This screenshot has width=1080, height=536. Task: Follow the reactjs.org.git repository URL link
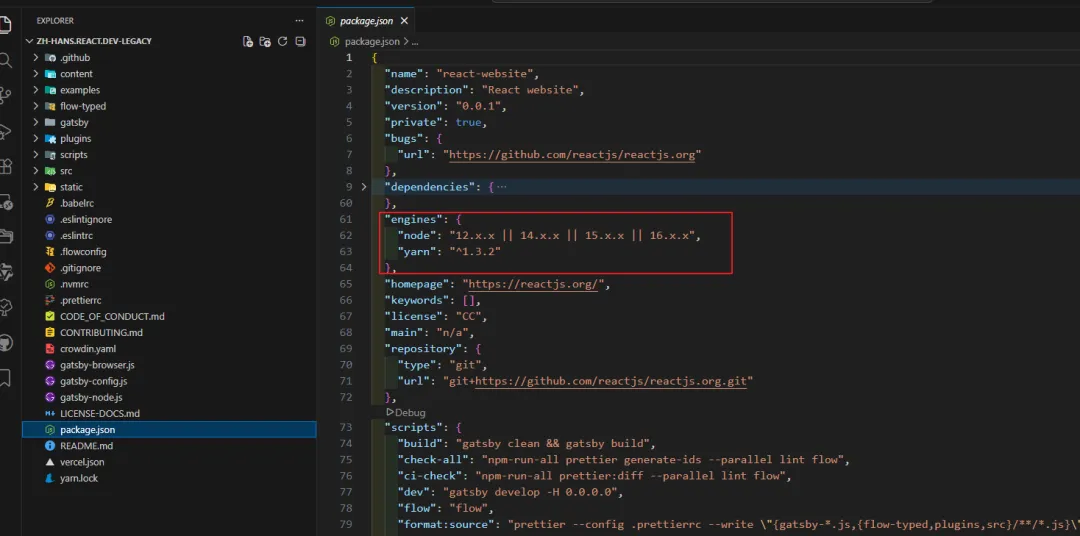tap(610, 381)
